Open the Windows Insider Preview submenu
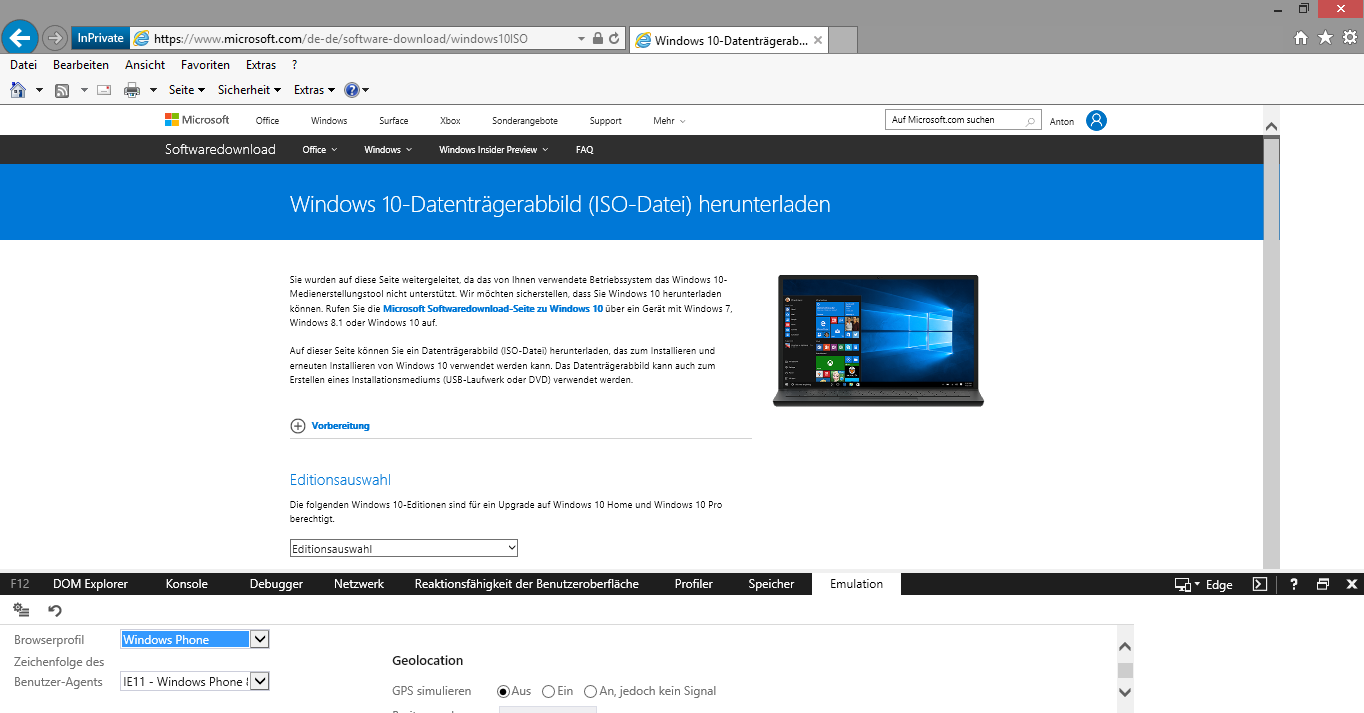 tap(493, 150)
